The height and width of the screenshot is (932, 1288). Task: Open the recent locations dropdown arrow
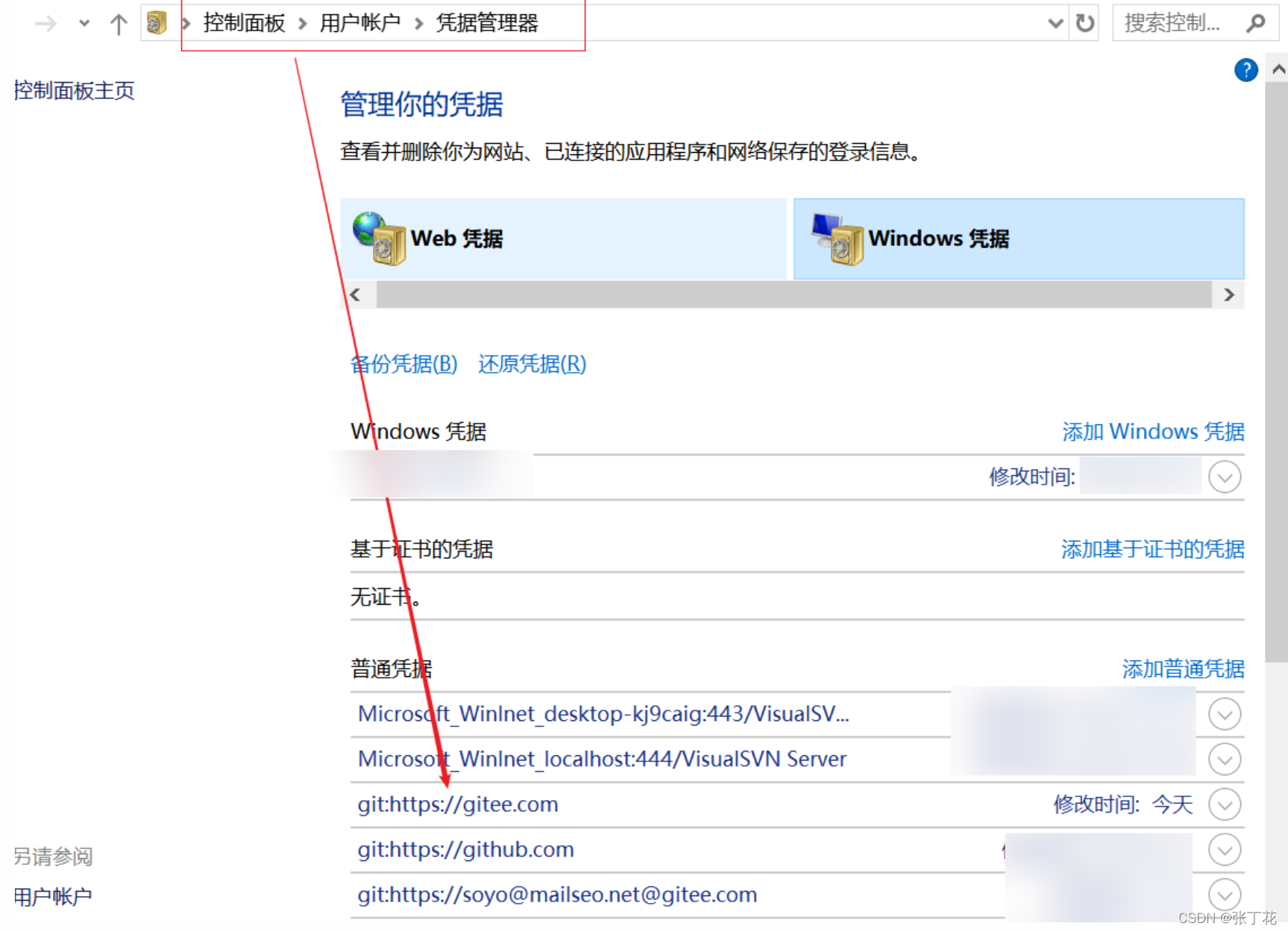(84, 23)
